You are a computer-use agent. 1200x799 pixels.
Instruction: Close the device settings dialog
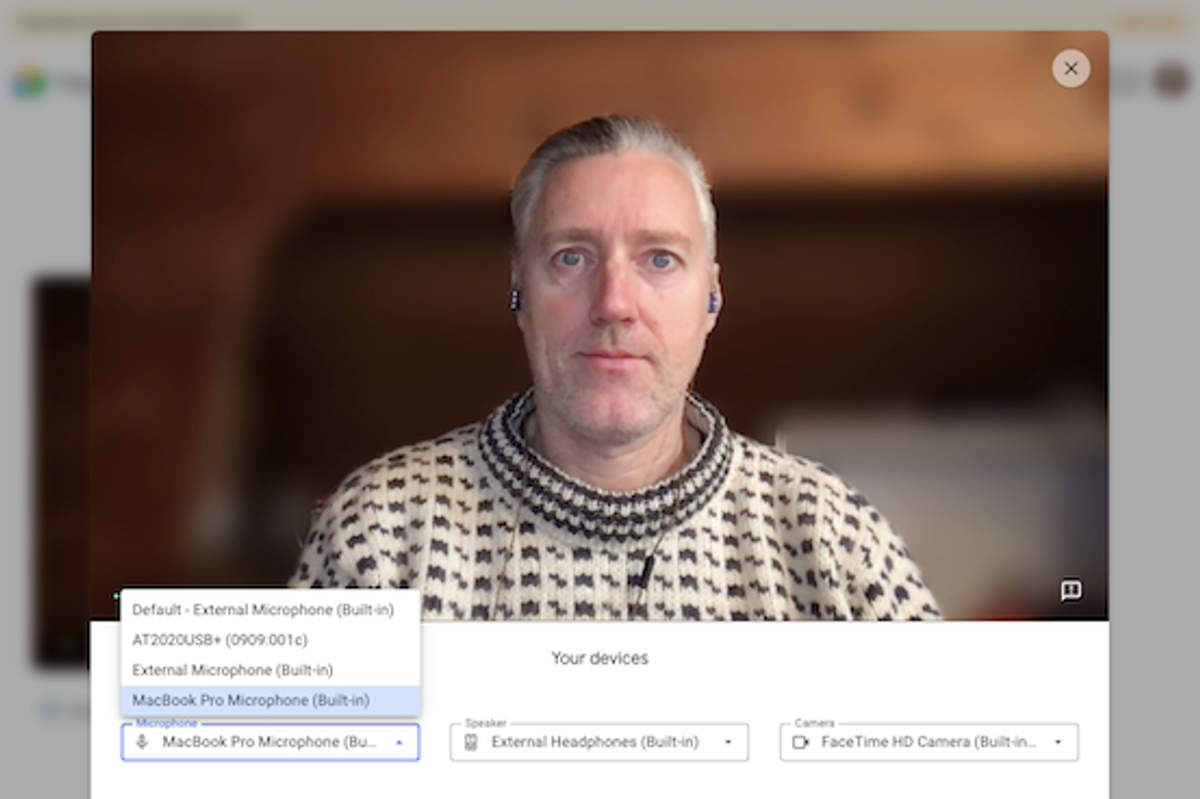1070,69
